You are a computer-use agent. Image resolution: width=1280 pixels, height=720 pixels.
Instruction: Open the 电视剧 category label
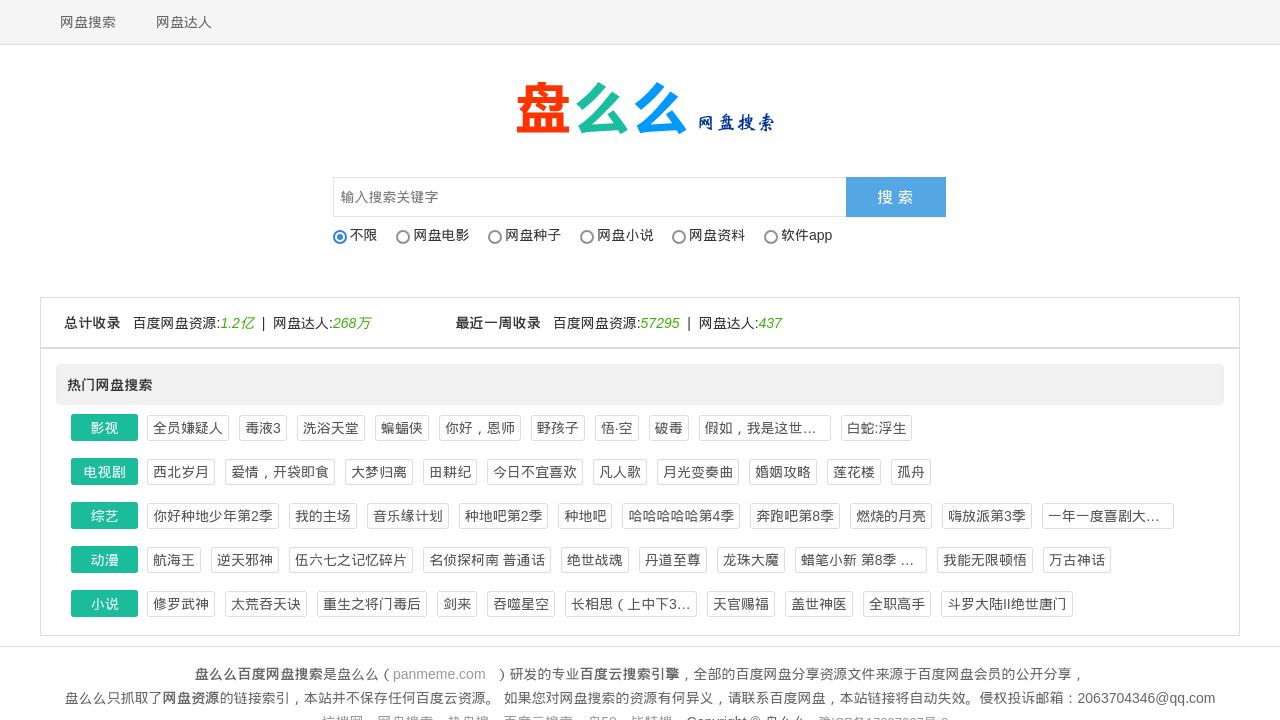[x=104, y=472]
